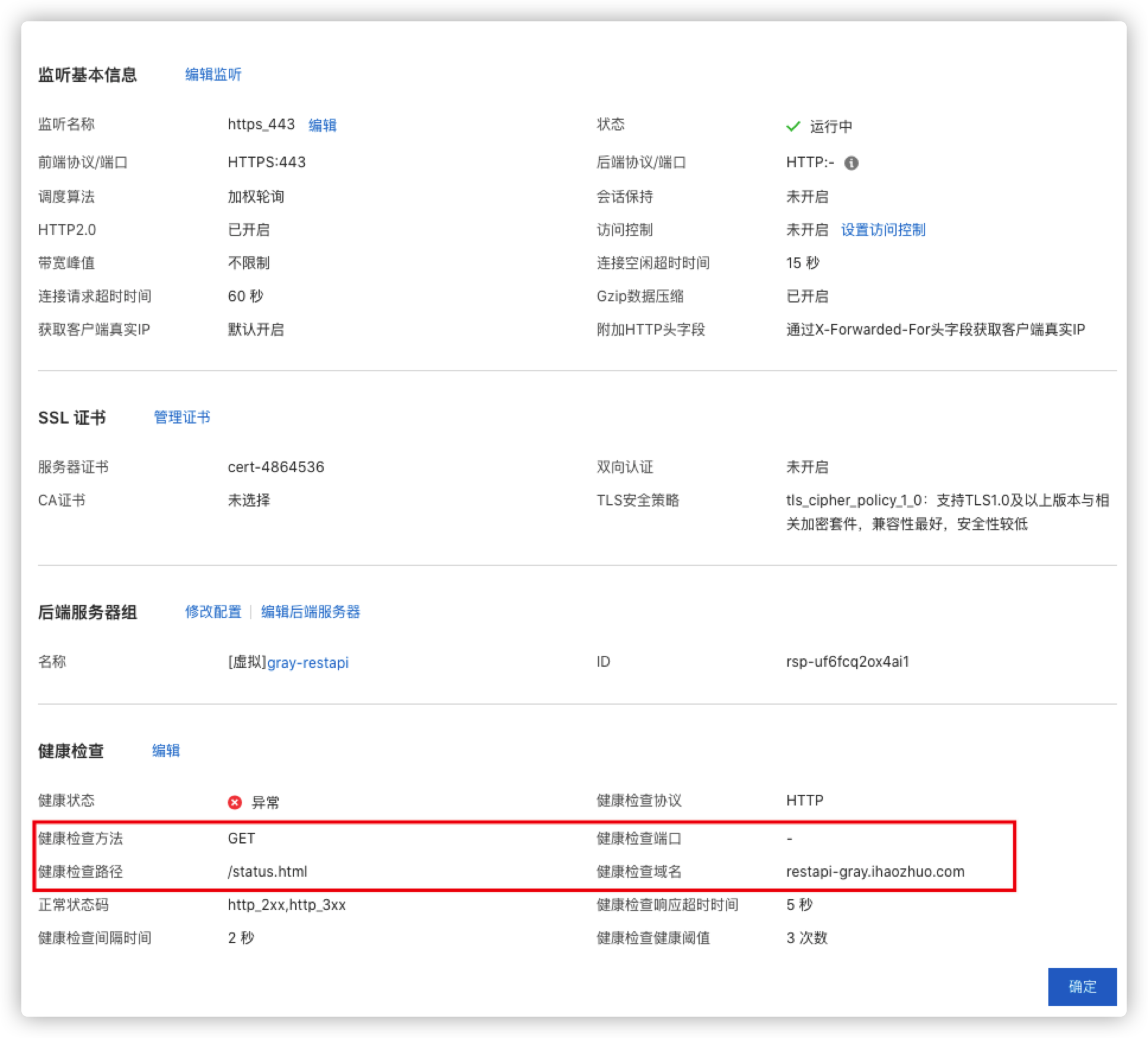This screenshot has width=1148, height=1038.
Task: Click the health check path /status.html
Action: tap(267, 871)
